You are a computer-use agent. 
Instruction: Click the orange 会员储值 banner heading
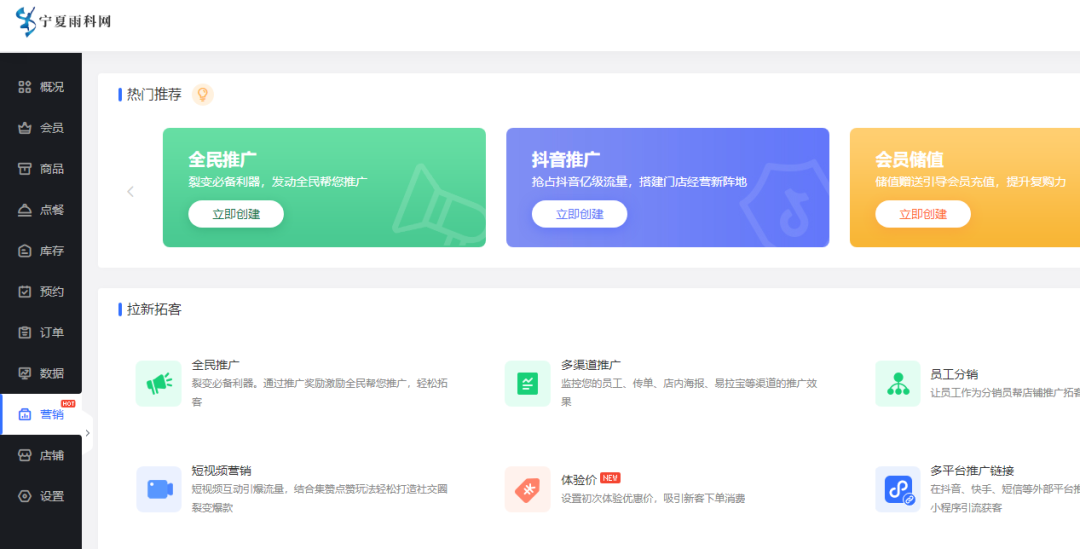pos(909,159)
